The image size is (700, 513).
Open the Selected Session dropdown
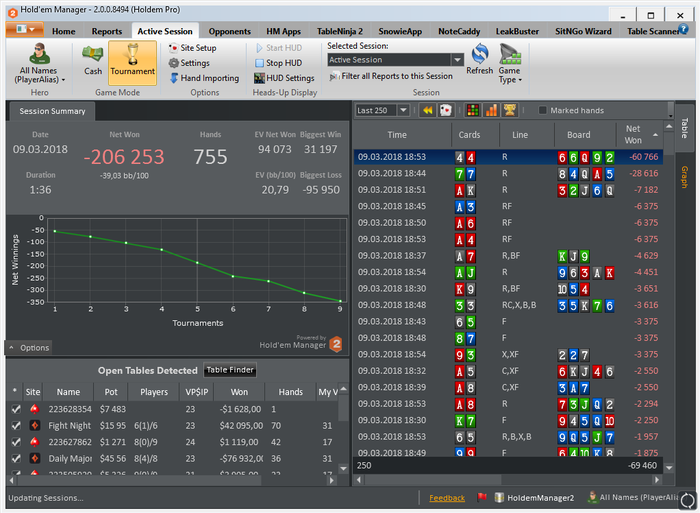pos(457,60)
